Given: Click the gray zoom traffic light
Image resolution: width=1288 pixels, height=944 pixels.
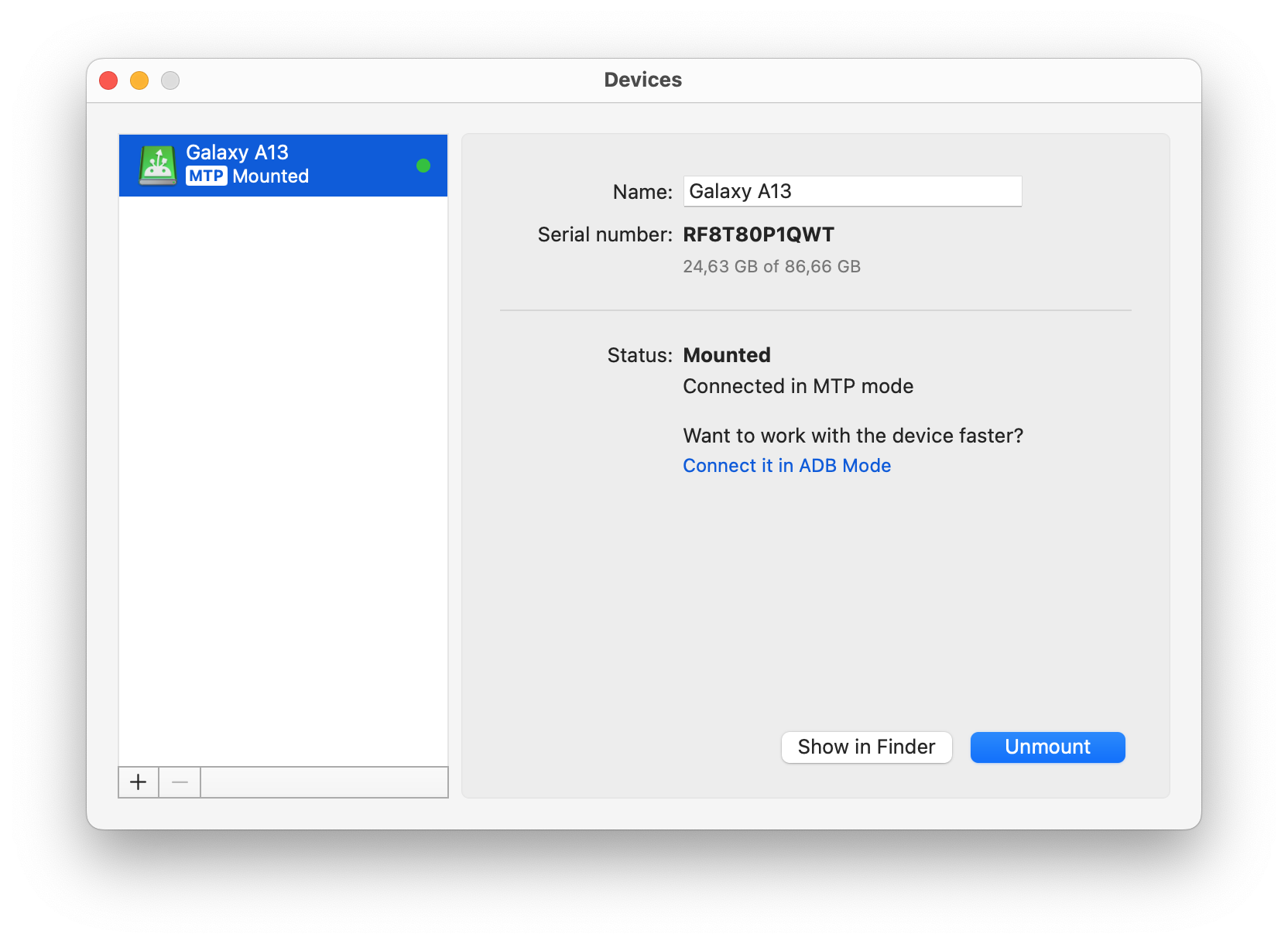Looking at the screenshot, I should pyautogui.click(x=170, y=80).
